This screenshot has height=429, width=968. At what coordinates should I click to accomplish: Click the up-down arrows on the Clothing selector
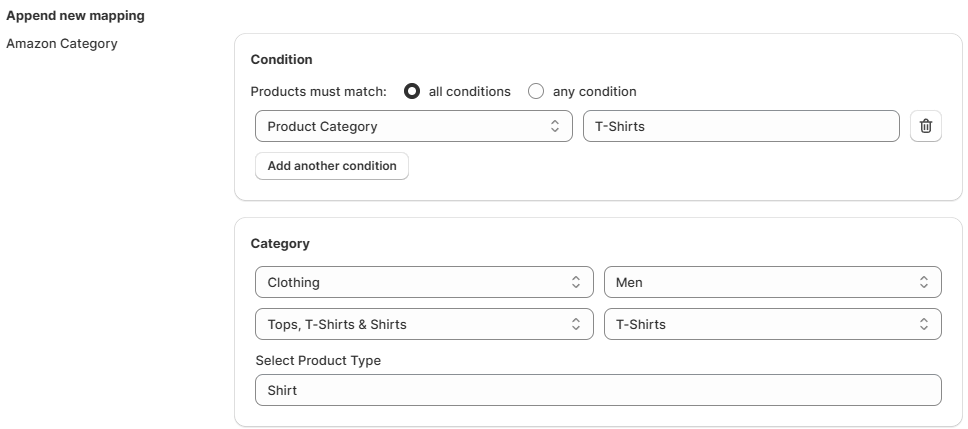click(x=575, y=282)
